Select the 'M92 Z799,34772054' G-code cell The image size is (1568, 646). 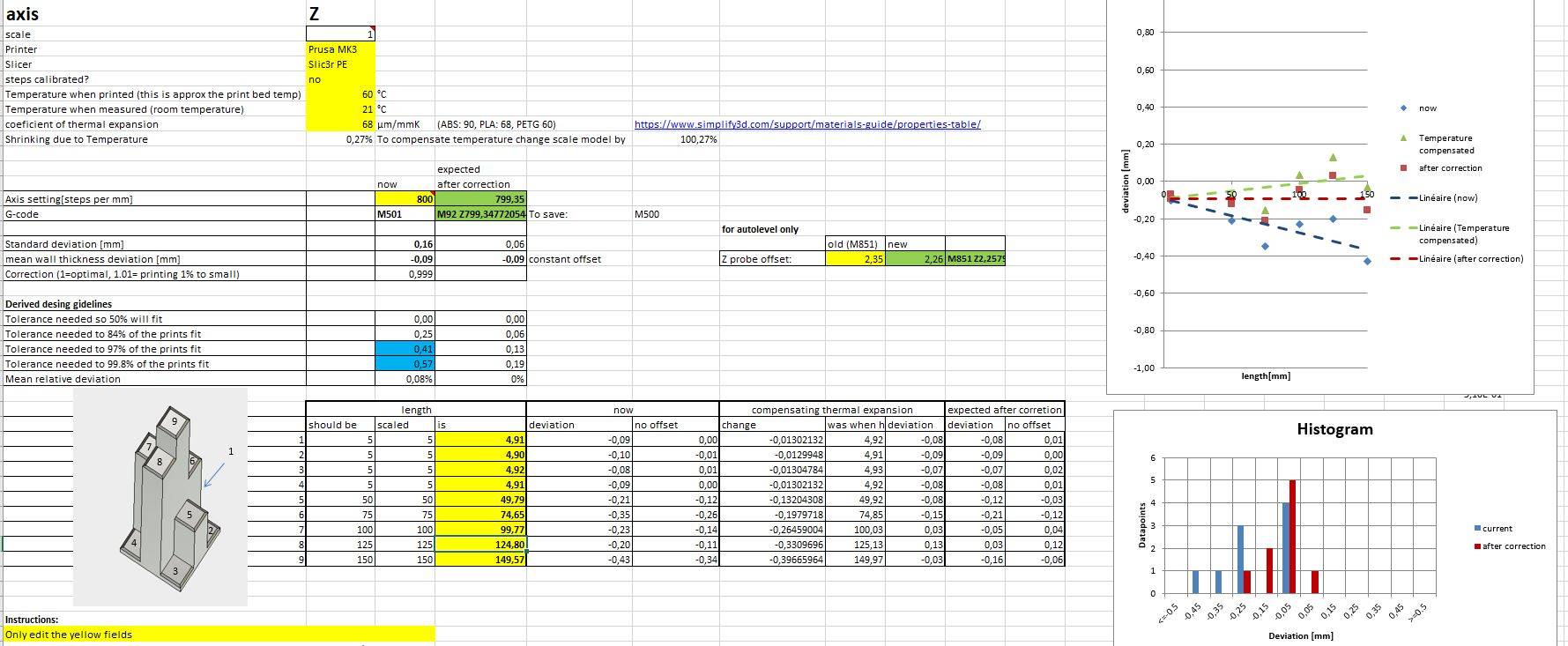(481, 214)
